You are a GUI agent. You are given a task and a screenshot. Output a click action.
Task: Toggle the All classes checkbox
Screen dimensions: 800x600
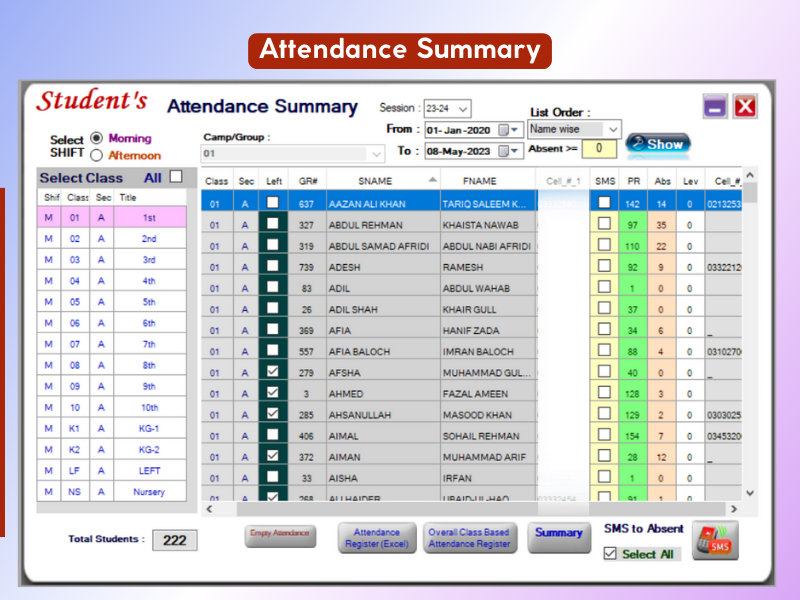tap(176, 177)
